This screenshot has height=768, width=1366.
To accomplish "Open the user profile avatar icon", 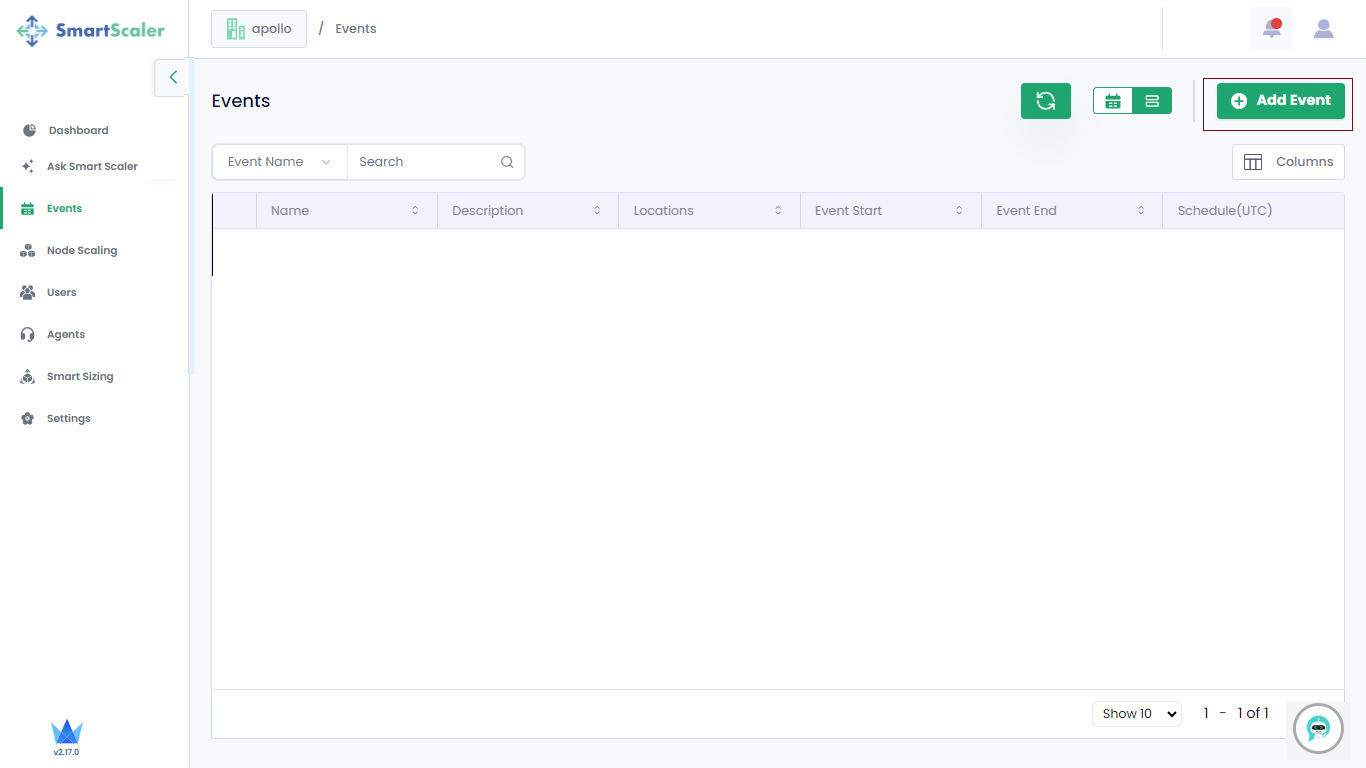I will [1323, 29].
